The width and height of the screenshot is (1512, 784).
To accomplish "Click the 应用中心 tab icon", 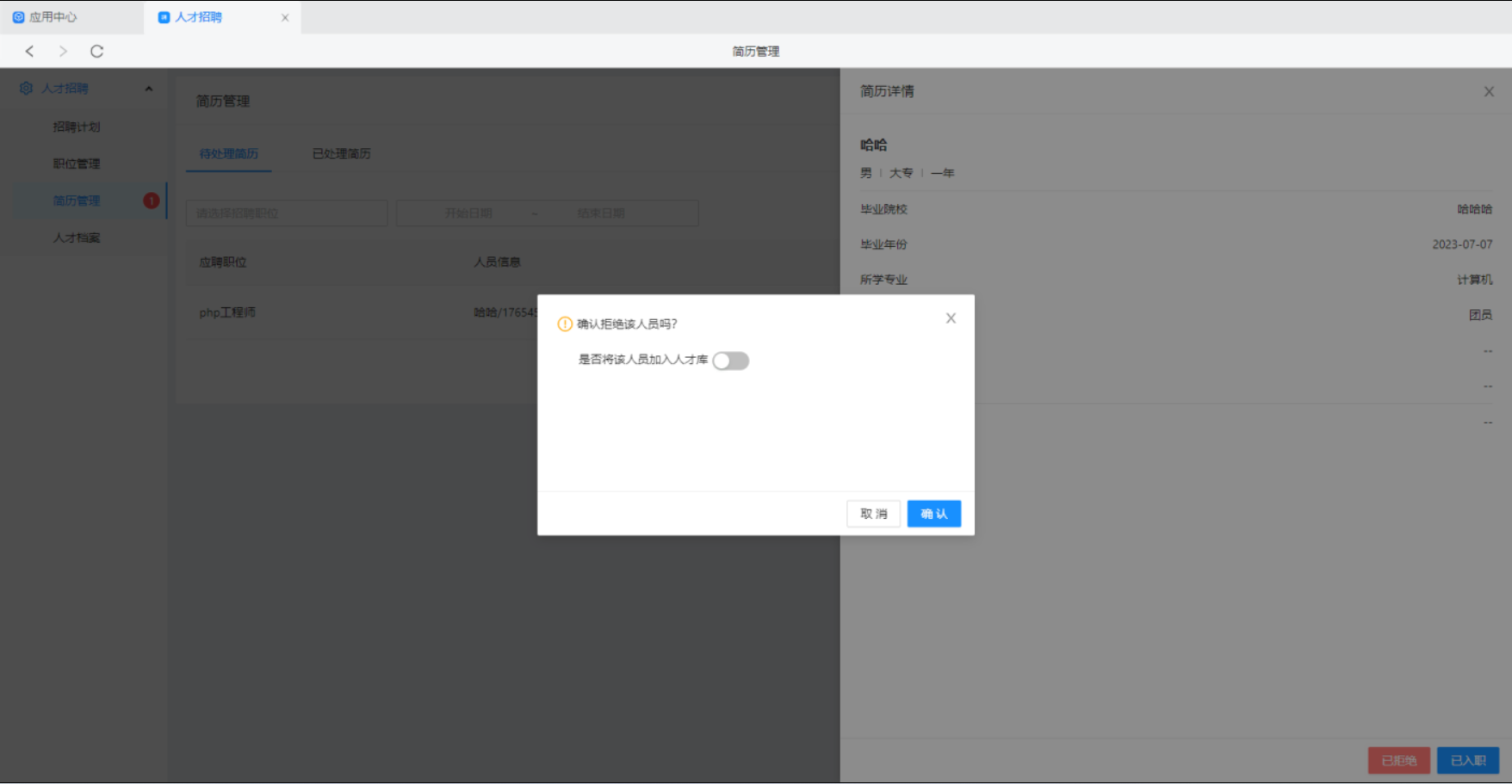I will tap(18, 17).
